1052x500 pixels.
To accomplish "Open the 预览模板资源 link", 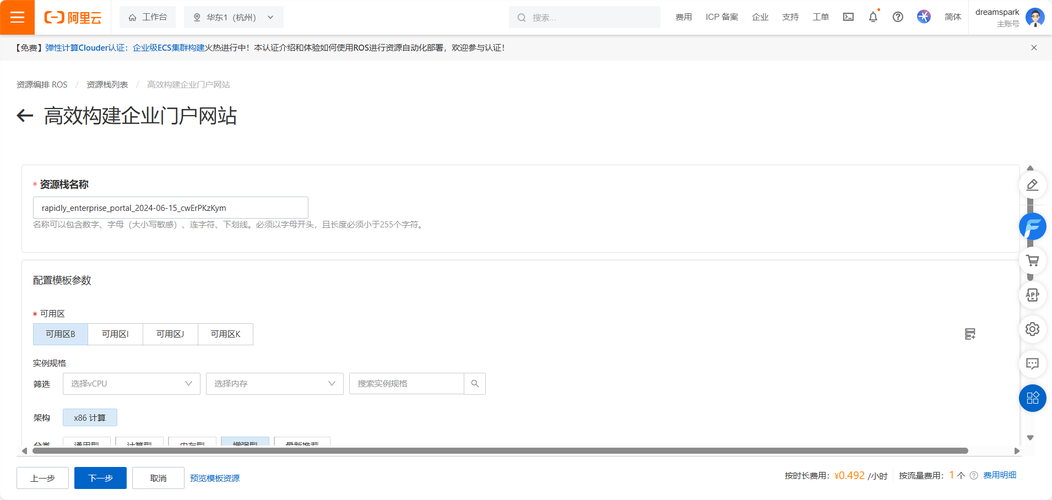I will pos(215,479).
